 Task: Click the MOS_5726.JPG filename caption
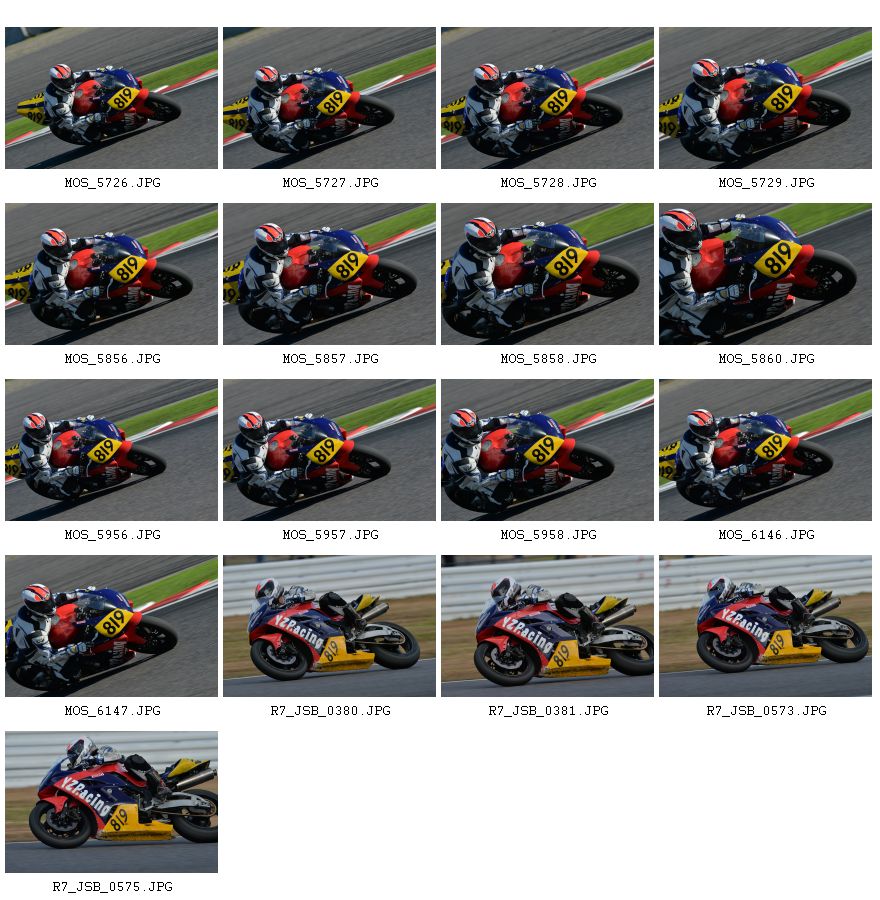click(113, 183)
